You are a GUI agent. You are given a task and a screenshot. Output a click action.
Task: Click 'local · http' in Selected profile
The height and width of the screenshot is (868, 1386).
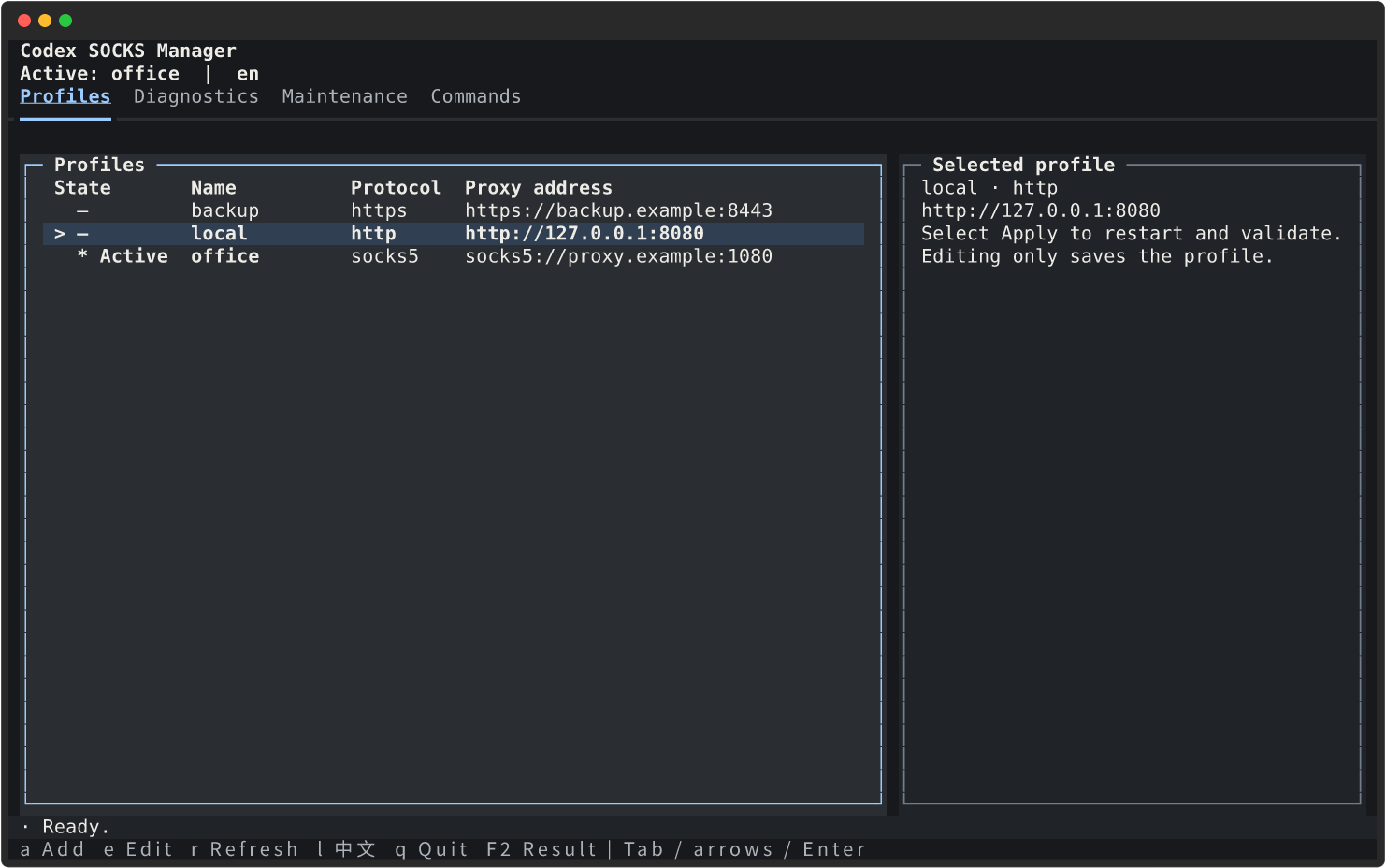pyautogui.click(x=989, y=188)
